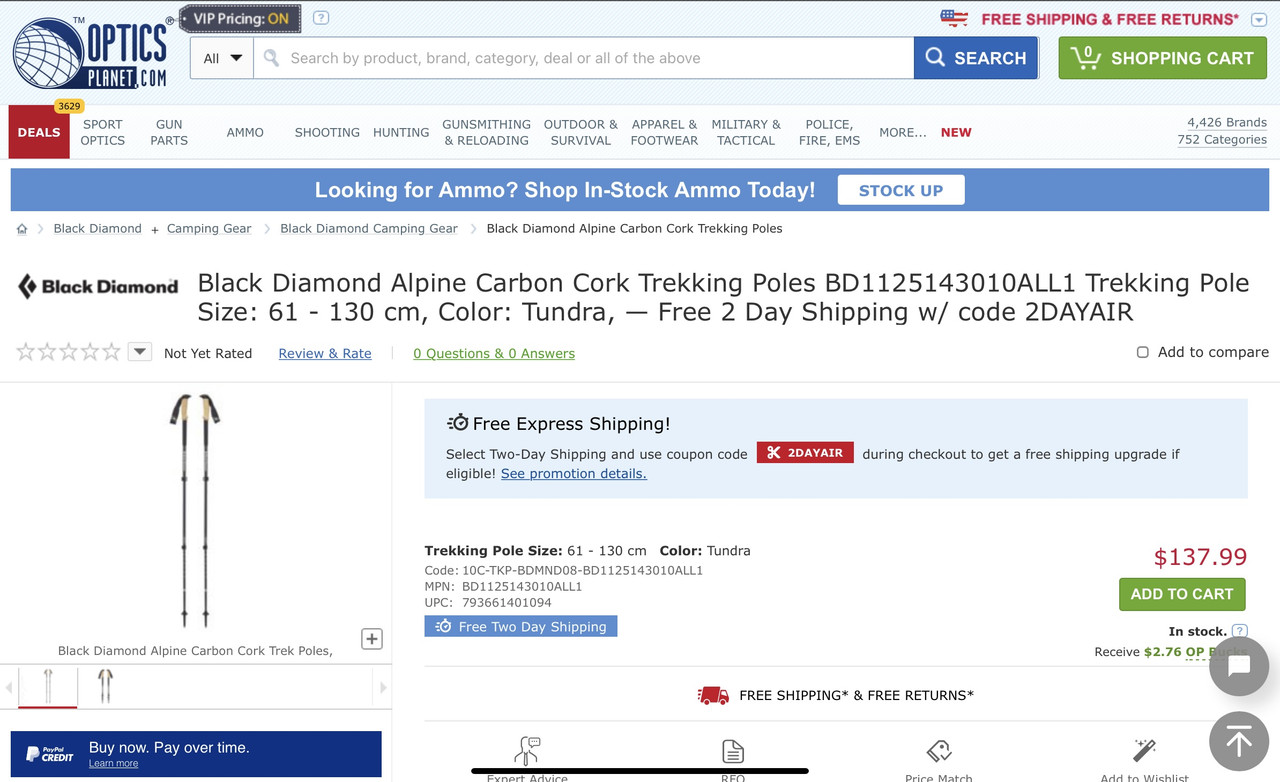Click the 752 Categories link

coord(1222,140)
